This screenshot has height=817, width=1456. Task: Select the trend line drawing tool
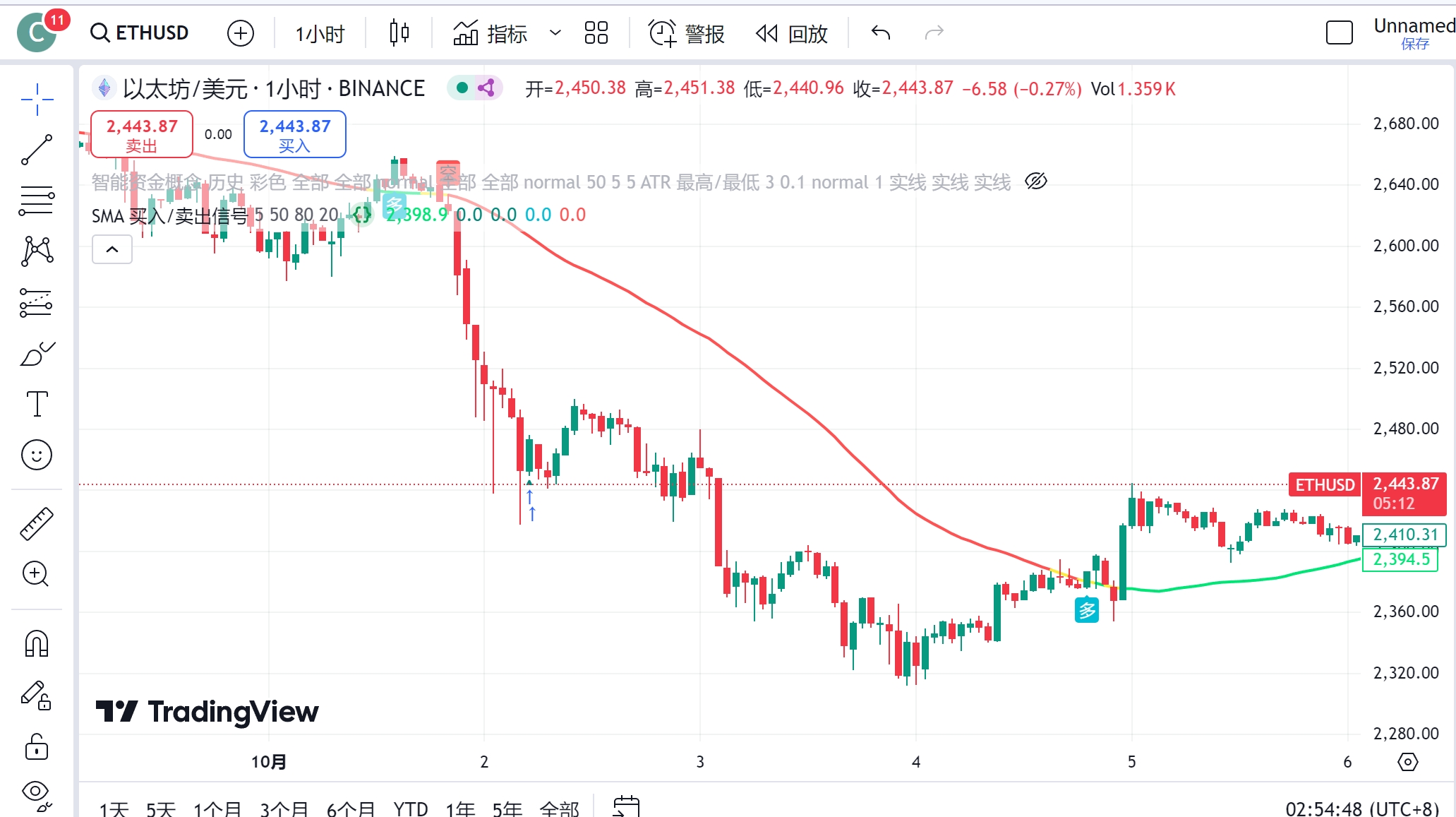(37, 150)
